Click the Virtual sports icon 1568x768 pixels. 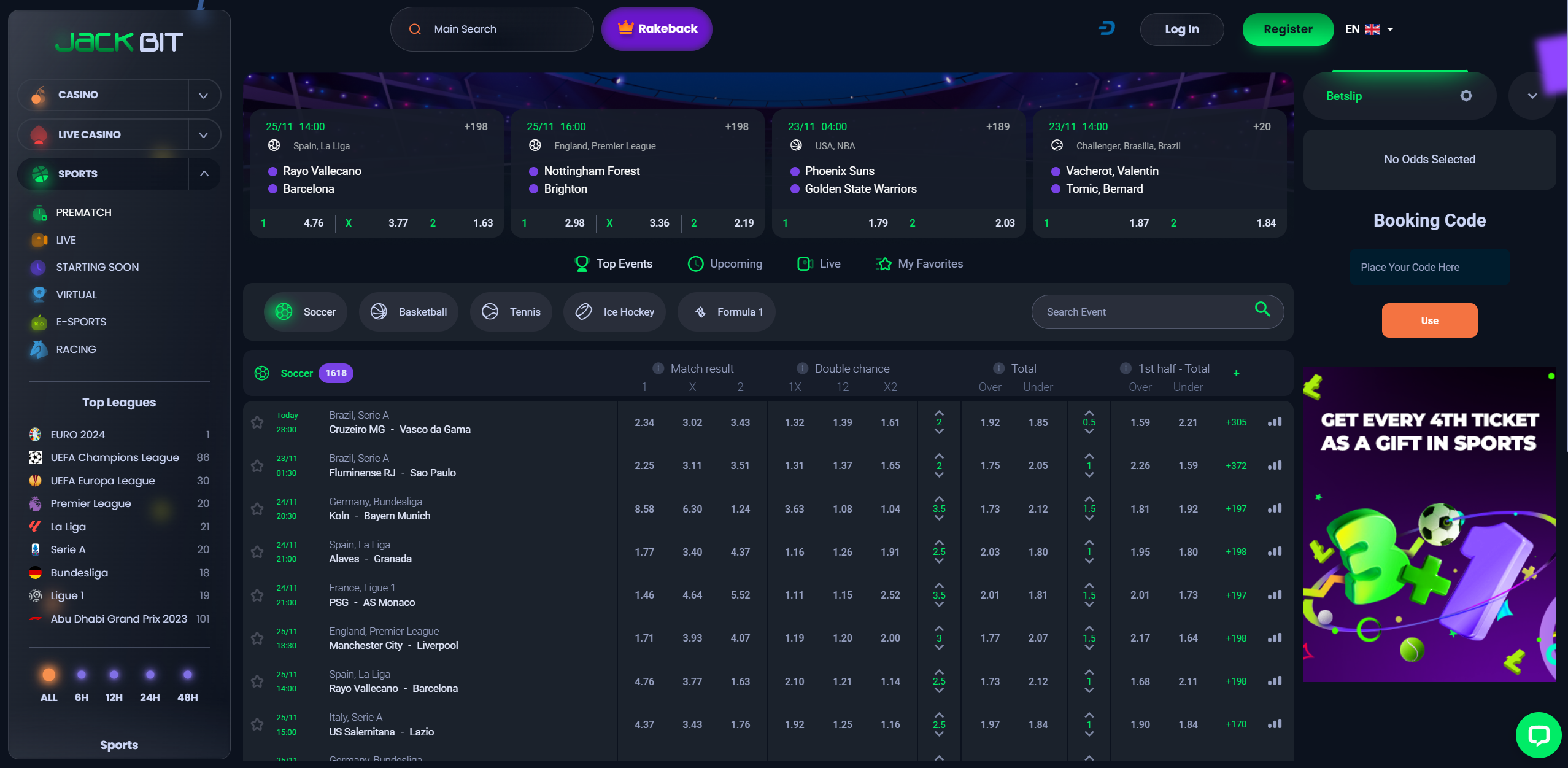[39, 295]
